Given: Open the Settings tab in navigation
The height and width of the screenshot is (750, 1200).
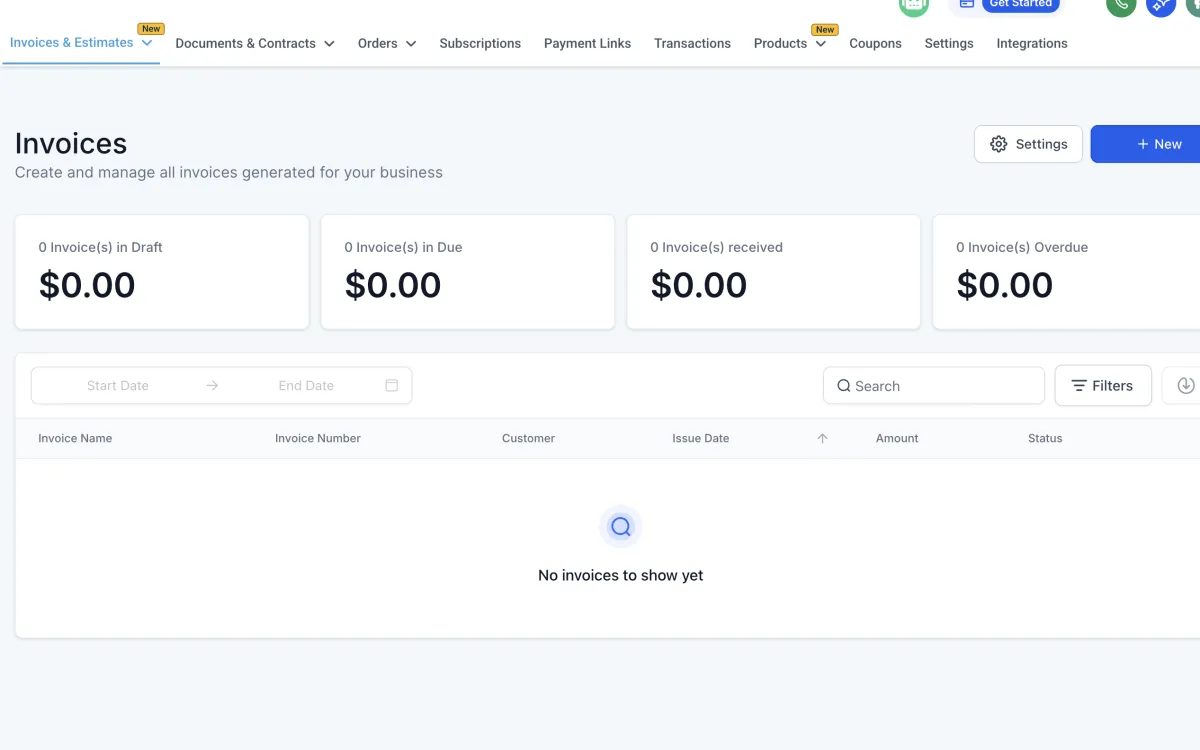Looking at the screenshot, I should coord(949,44).
